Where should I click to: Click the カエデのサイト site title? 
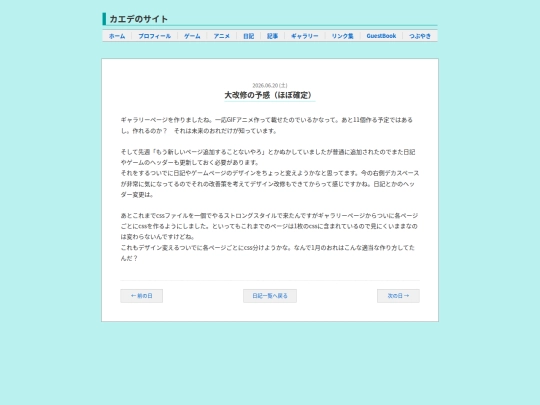click(x=138, y=19)
